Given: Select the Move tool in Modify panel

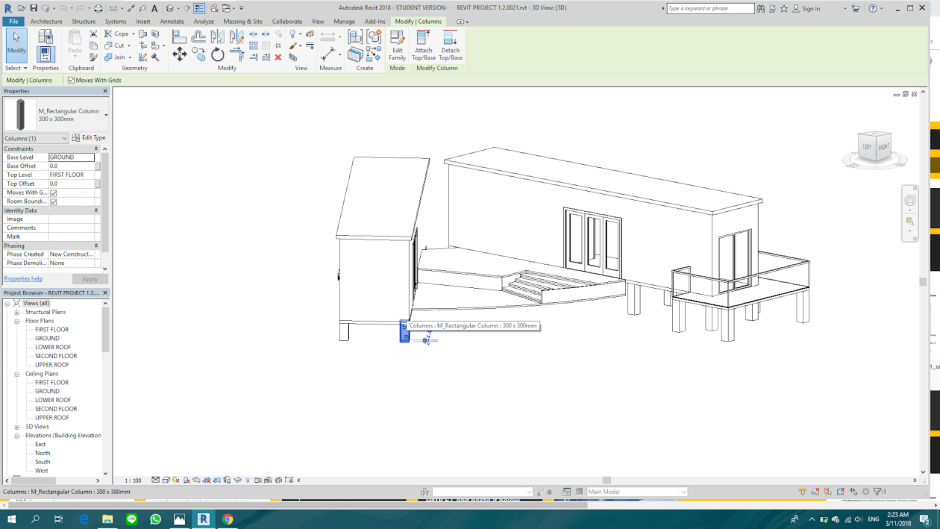Looking at the screenshot, I should 180,55.
